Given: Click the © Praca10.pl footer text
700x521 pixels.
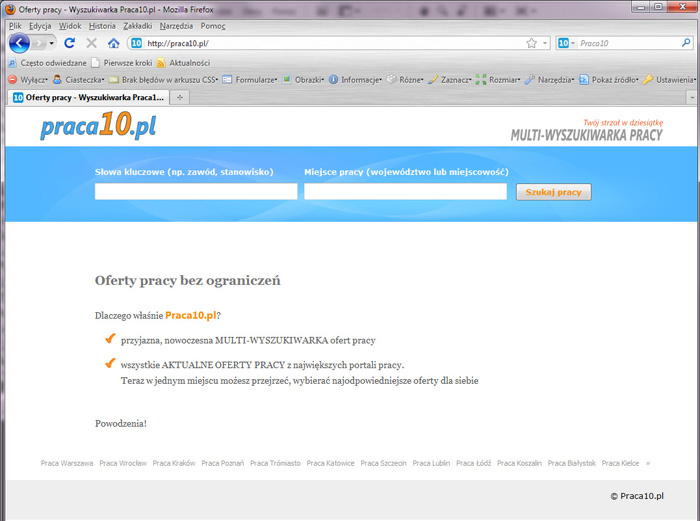Looking at the screenshot, I should click(637, 496).
